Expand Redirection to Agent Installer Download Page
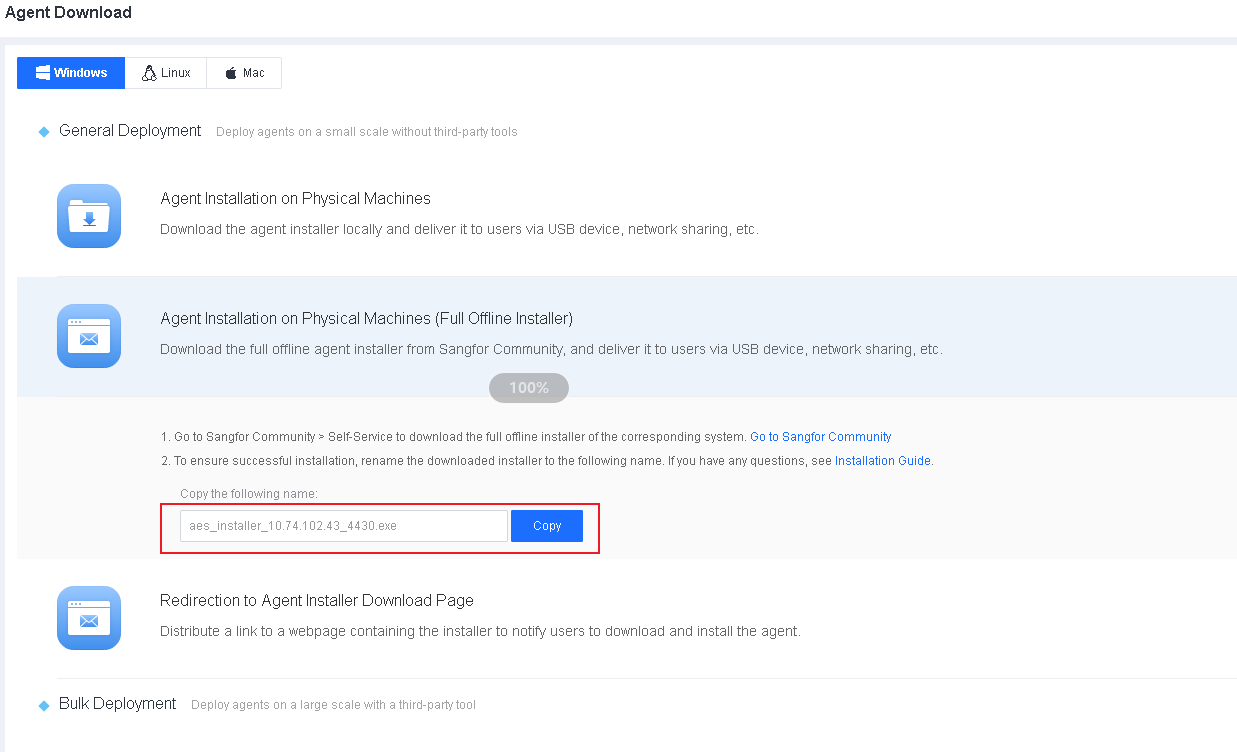 316,600
